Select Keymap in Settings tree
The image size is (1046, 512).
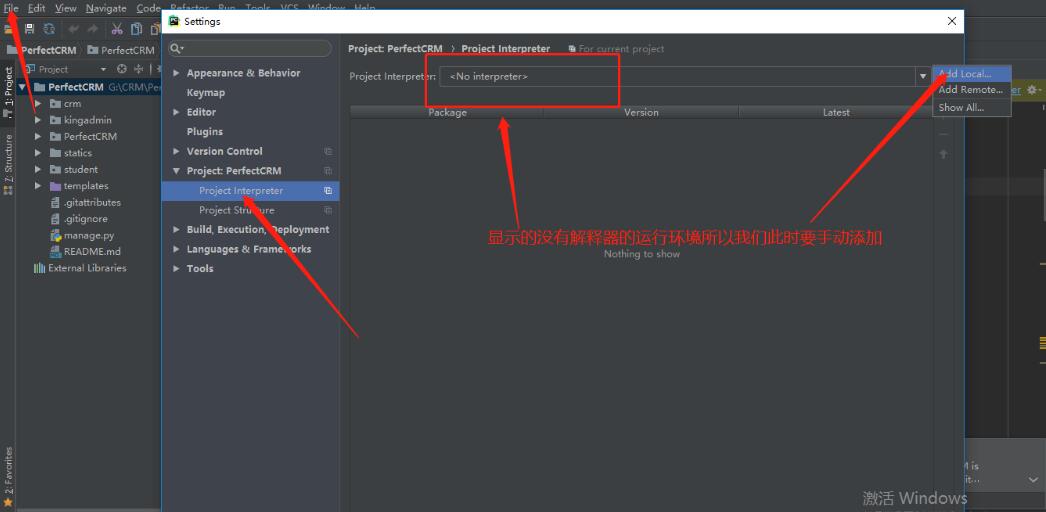205,93
